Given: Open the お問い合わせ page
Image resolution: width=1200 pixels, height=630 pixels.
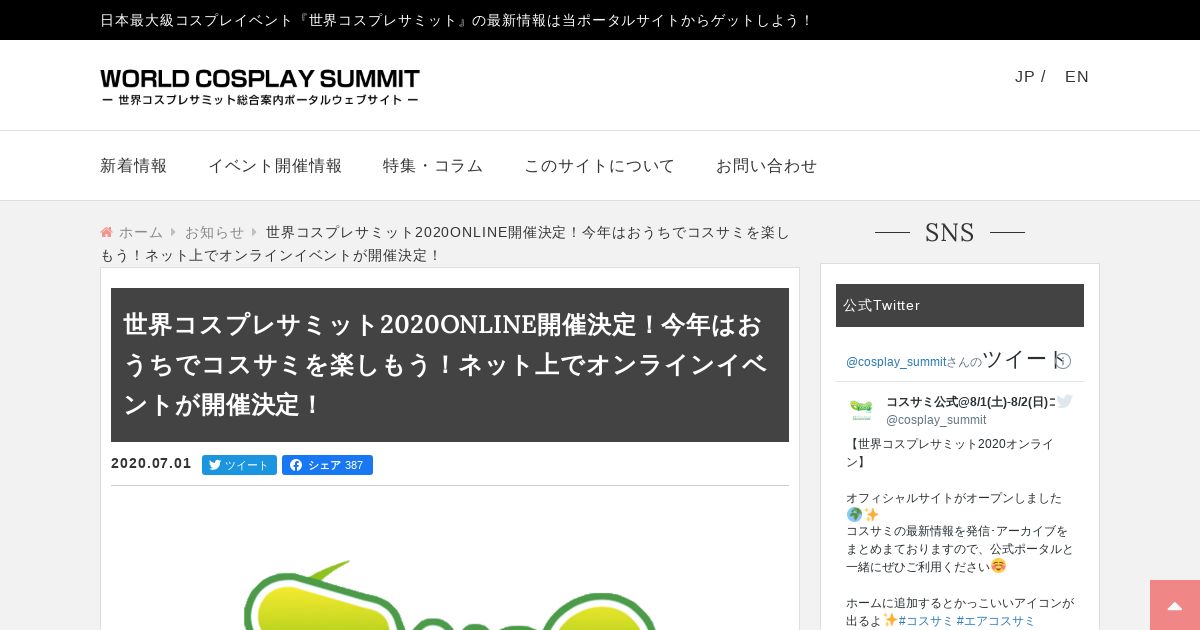Looking at the screenshot, I should pos(767,166).
